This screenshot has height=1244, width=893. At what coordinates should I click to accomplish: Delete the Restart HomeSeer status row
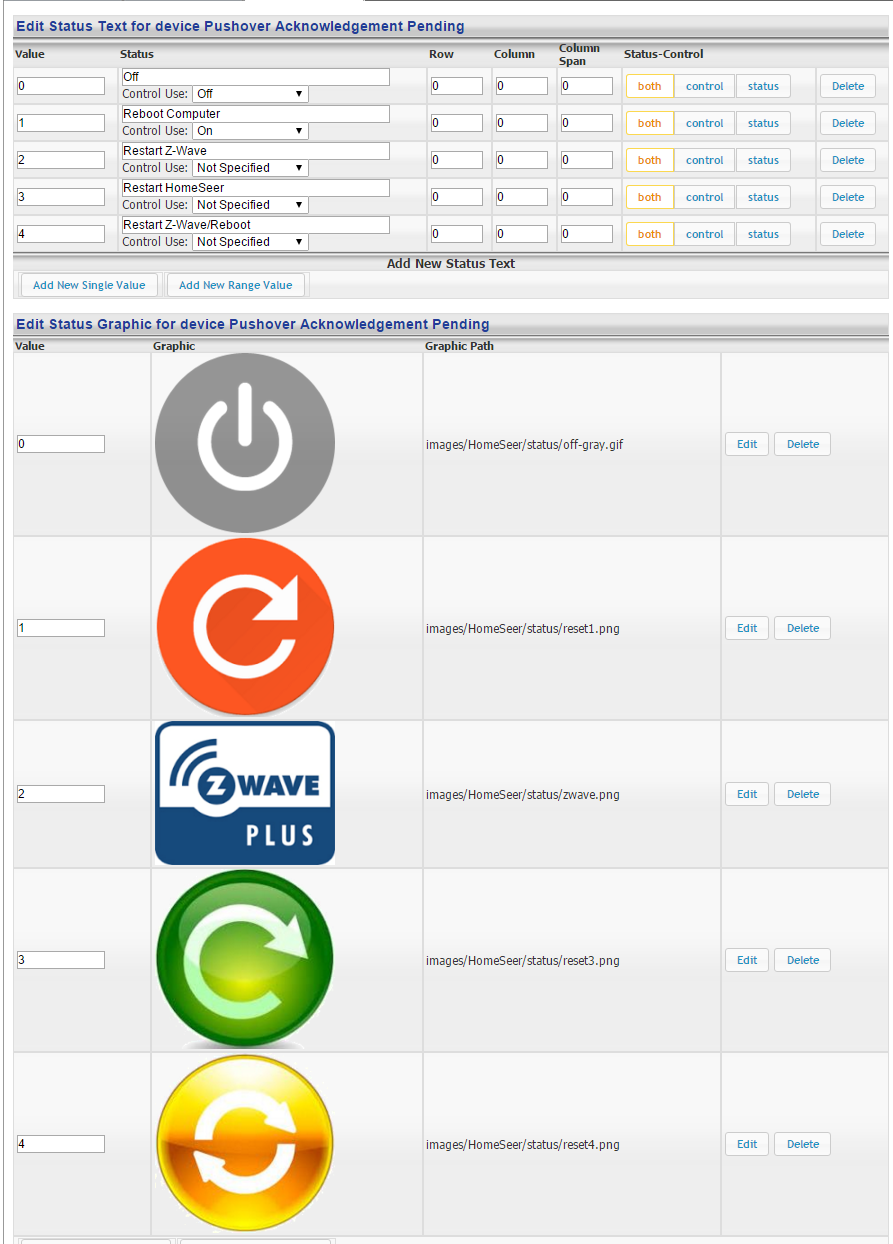point(848,197)
